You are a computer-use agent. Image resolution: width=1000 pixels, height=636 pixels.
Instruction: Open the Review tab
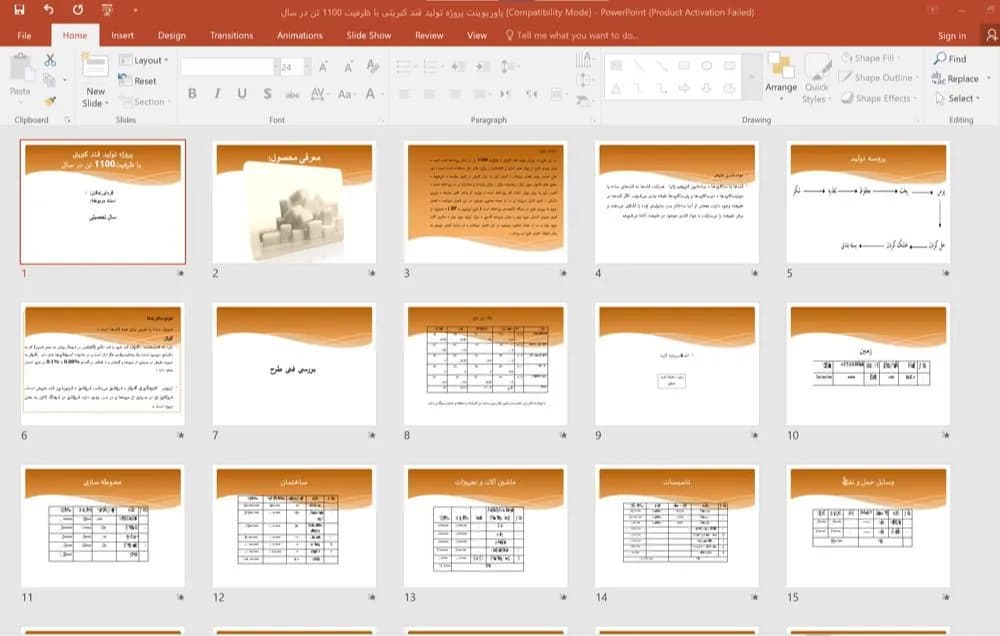[429, 35]
